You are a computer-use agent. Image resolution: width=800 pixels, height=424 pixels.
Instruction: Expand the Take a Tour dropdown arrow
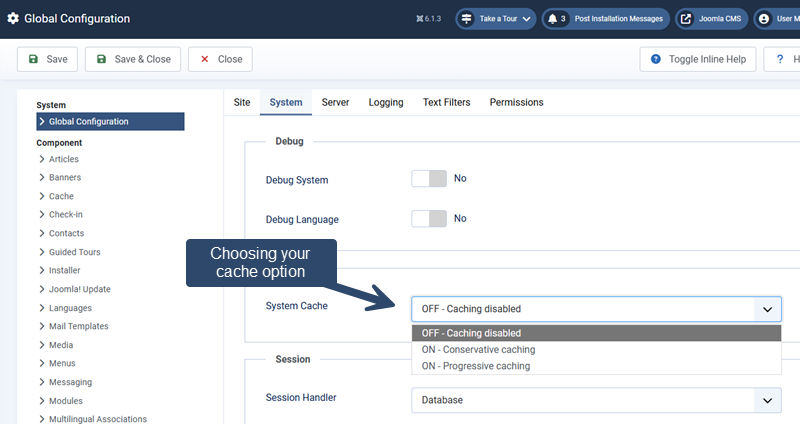pyautogui.click(x=527, y=19)
